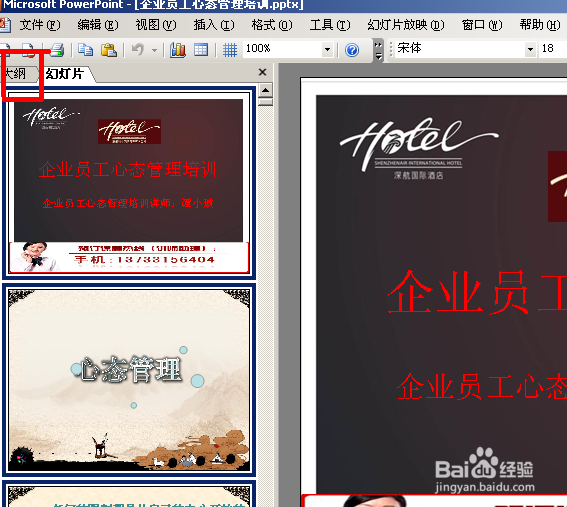Viewport: 567px width, 507px height.
Task: Click the blue Help question-mark icon
Action: coord(352,50)
